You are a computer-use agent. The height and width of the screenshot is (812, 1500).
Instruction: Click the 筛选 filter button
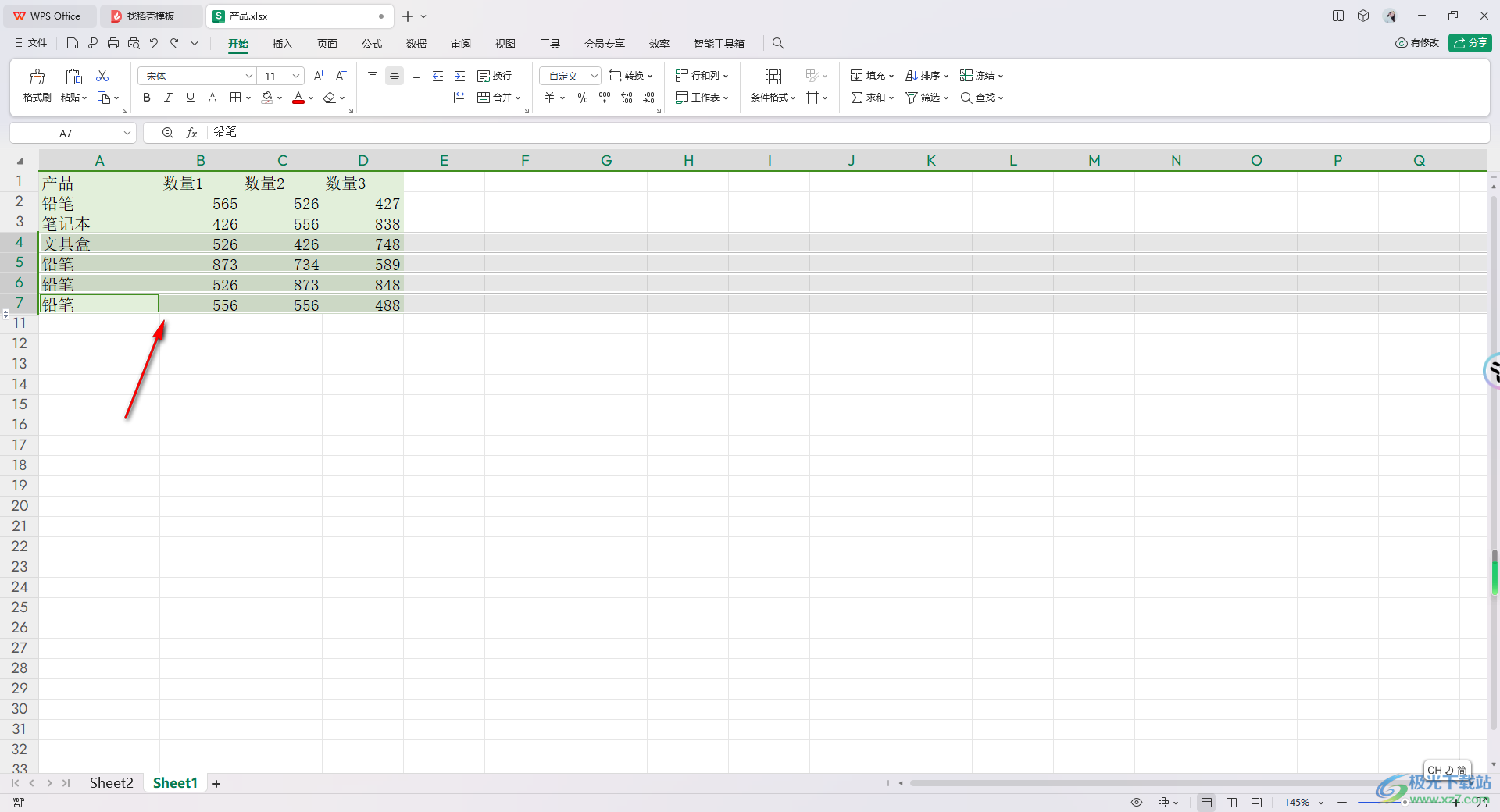coord(927,98)
